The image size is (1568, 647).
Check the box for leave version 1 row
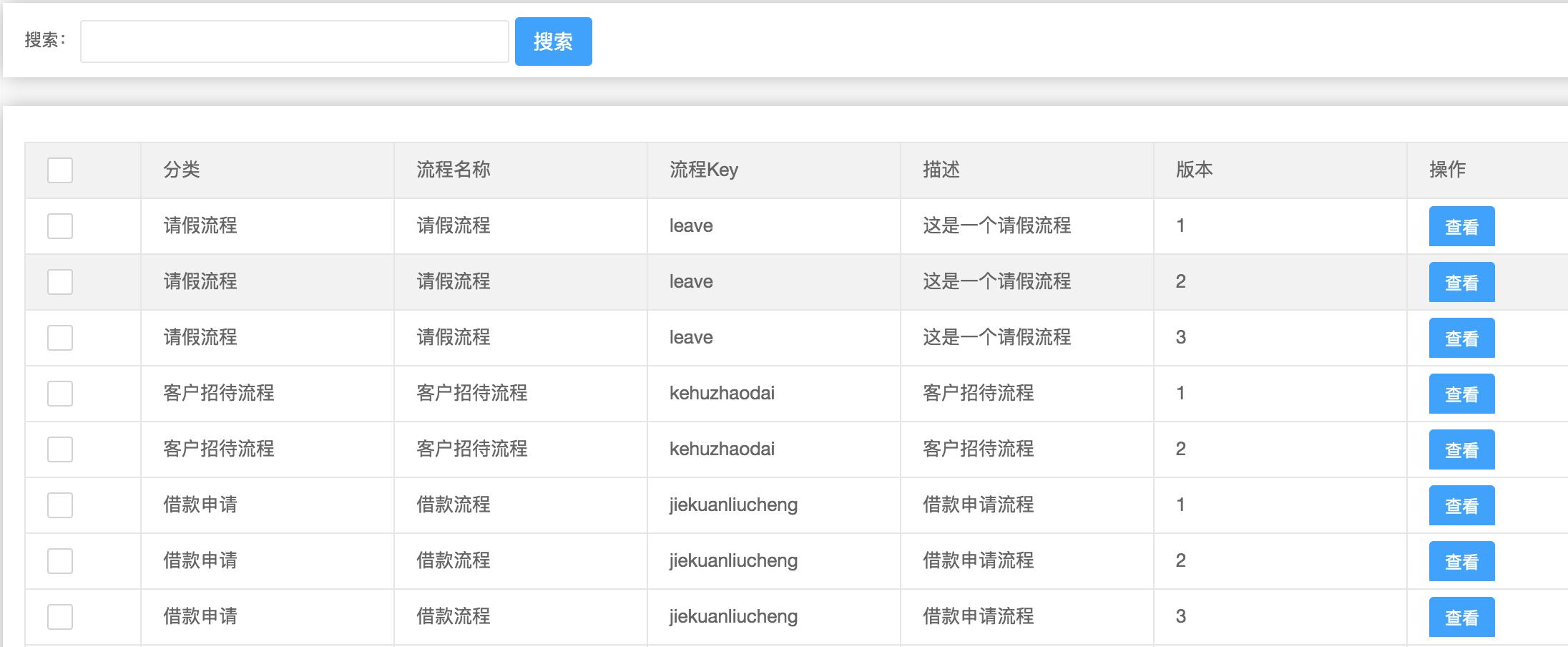(60, 226)
